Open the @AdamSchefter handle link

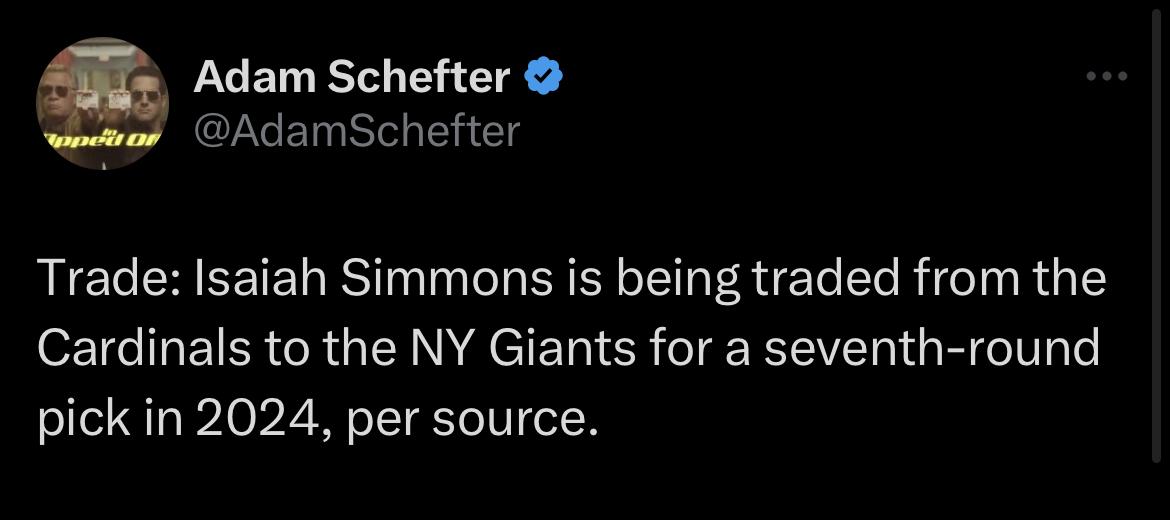coord(357,130)
